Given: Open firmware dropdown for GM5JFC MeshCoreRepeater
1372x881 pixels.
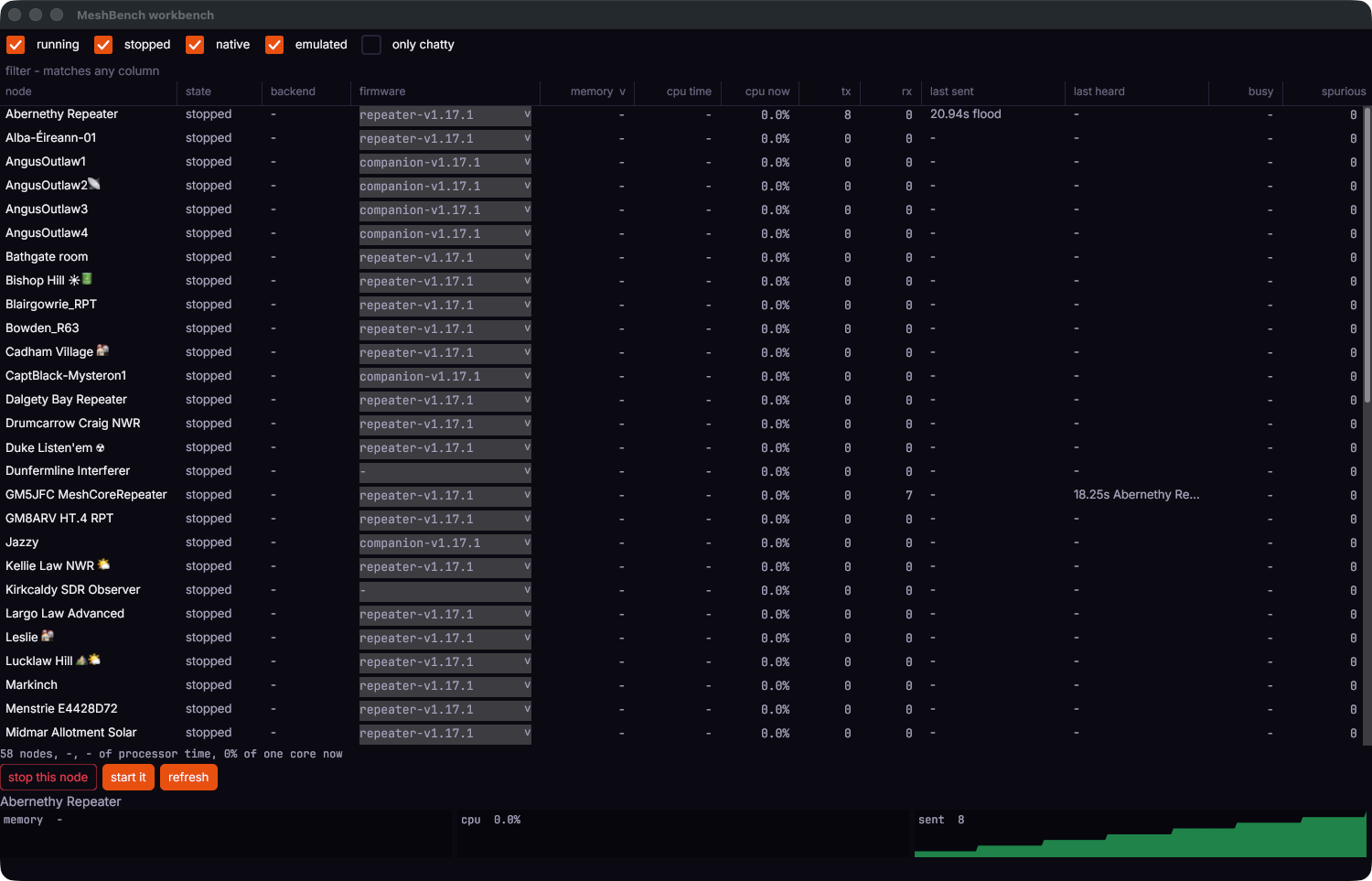Looking at the screenshot, I should (x=445, y=496).
